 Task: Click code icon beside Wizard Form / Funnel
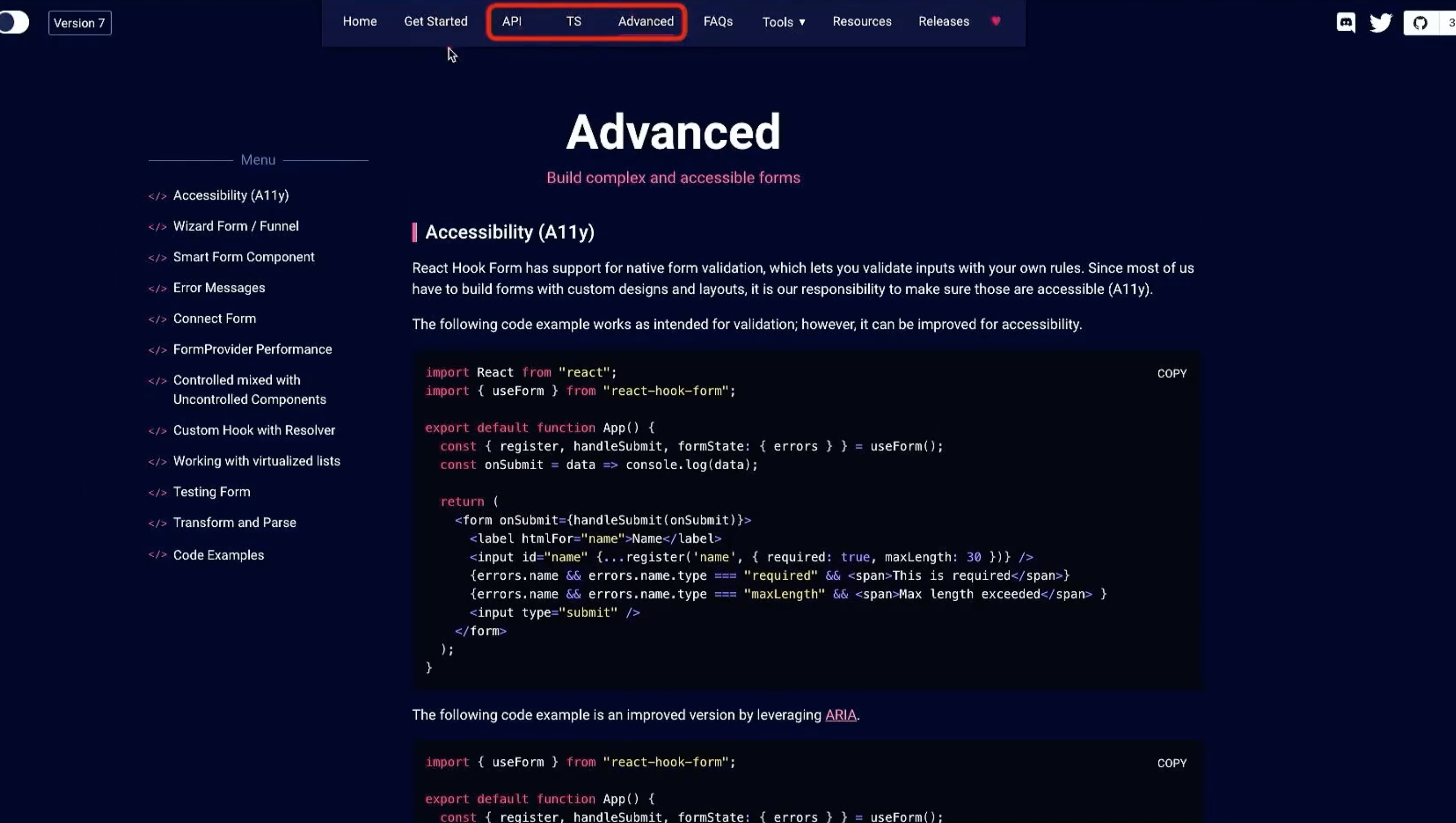[157, 227]
